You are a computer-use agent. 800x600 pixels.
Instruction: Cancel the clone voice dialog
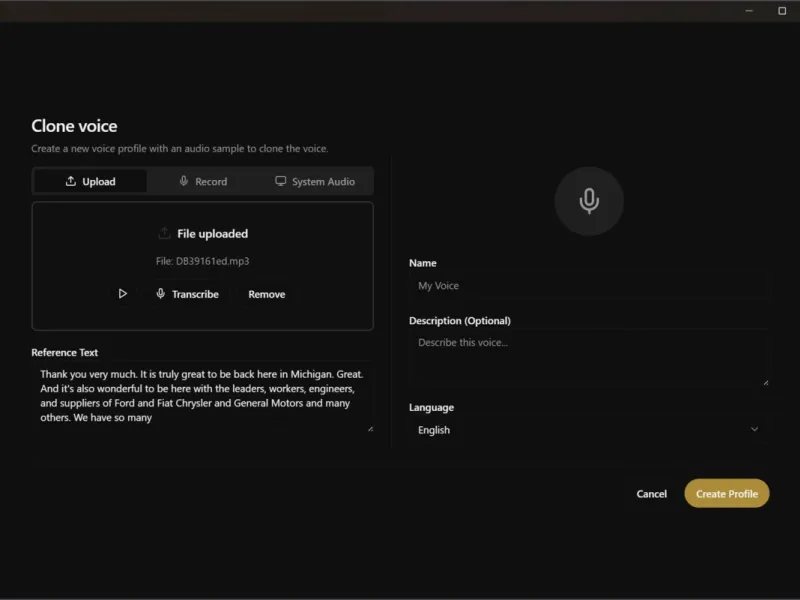[652, 494]
